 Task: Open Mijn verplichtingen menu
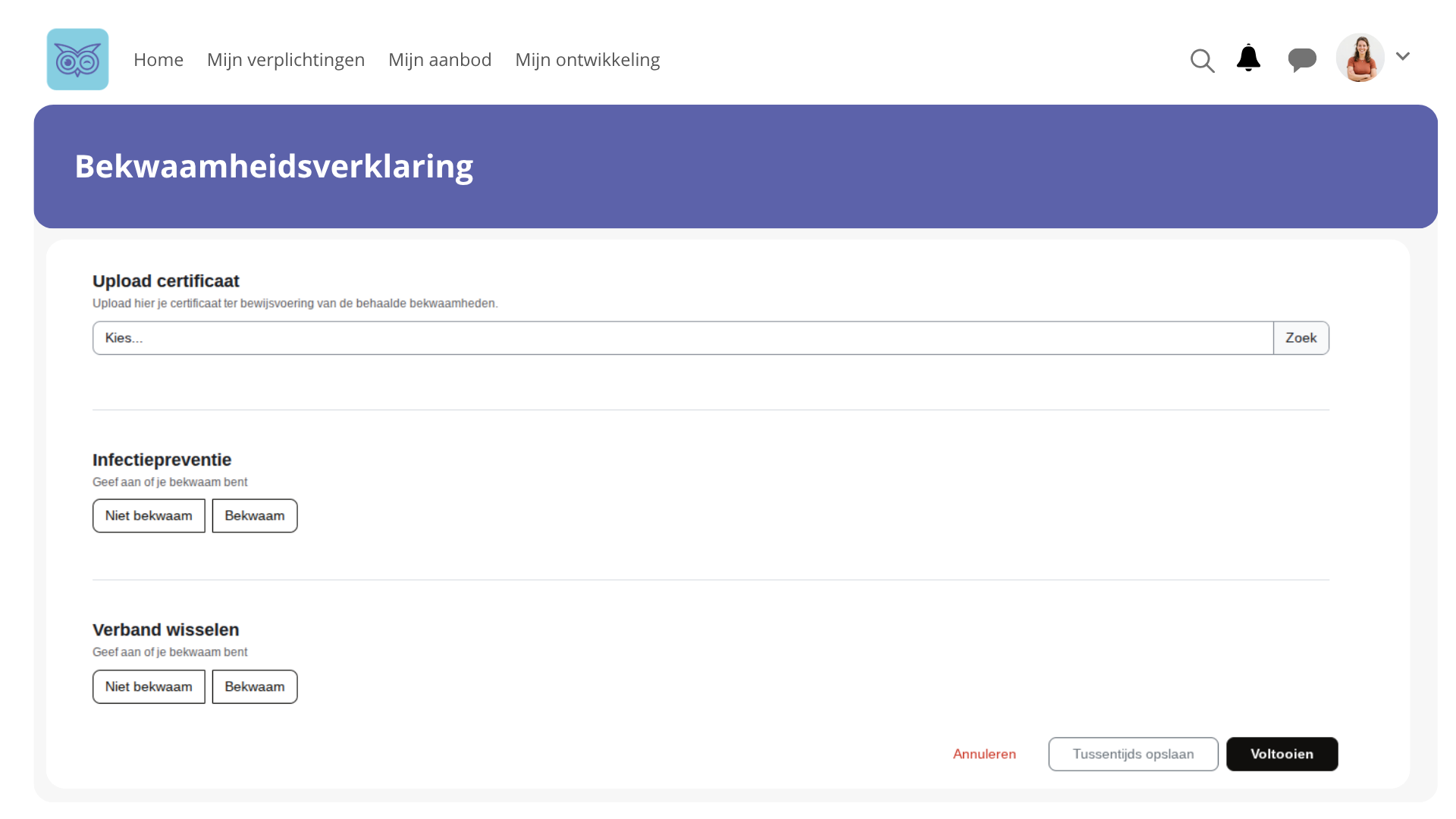point(286,59)
